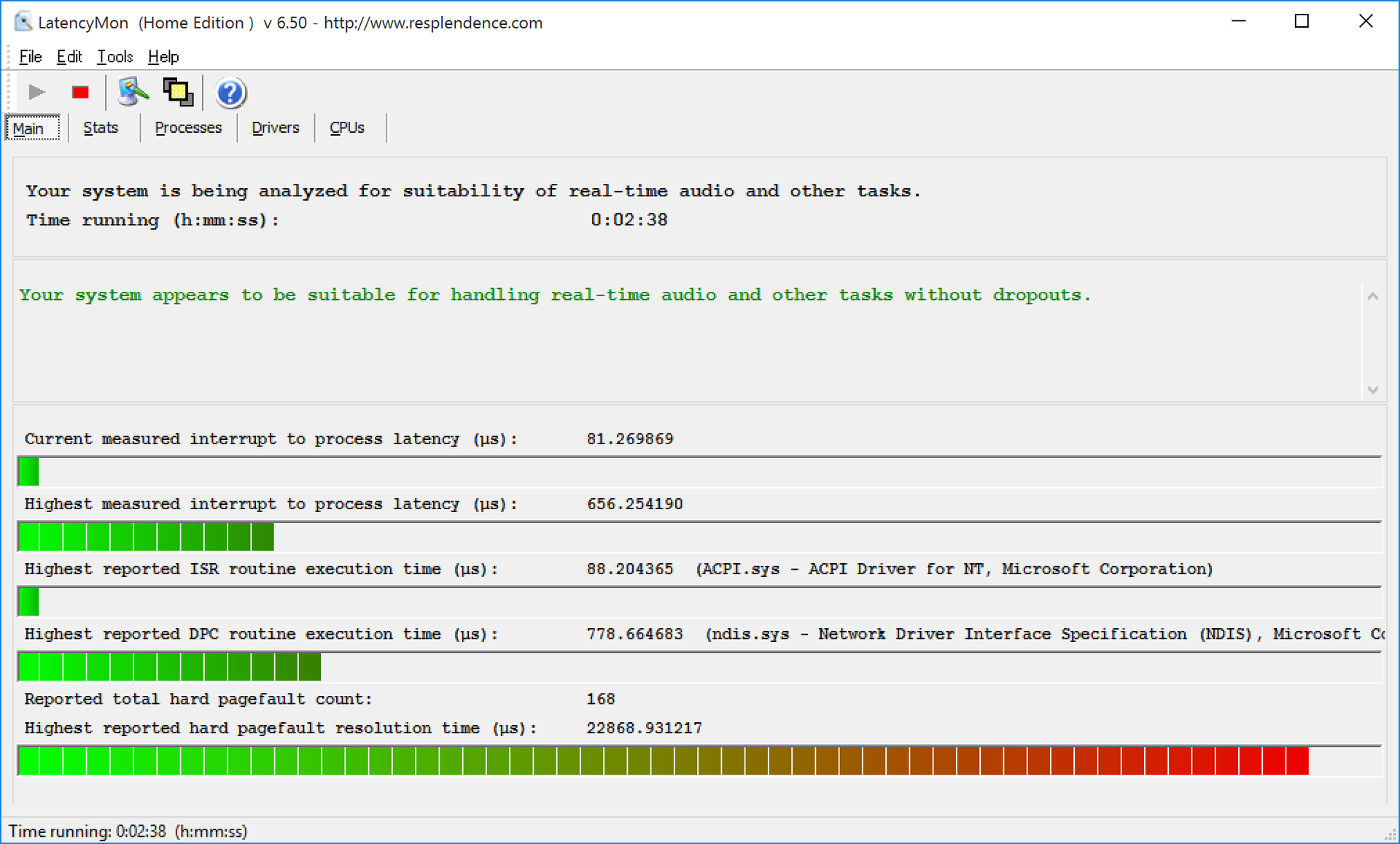The image size is (1400, 844).
Task: Open the Help menu
Action: pos(163,56)
